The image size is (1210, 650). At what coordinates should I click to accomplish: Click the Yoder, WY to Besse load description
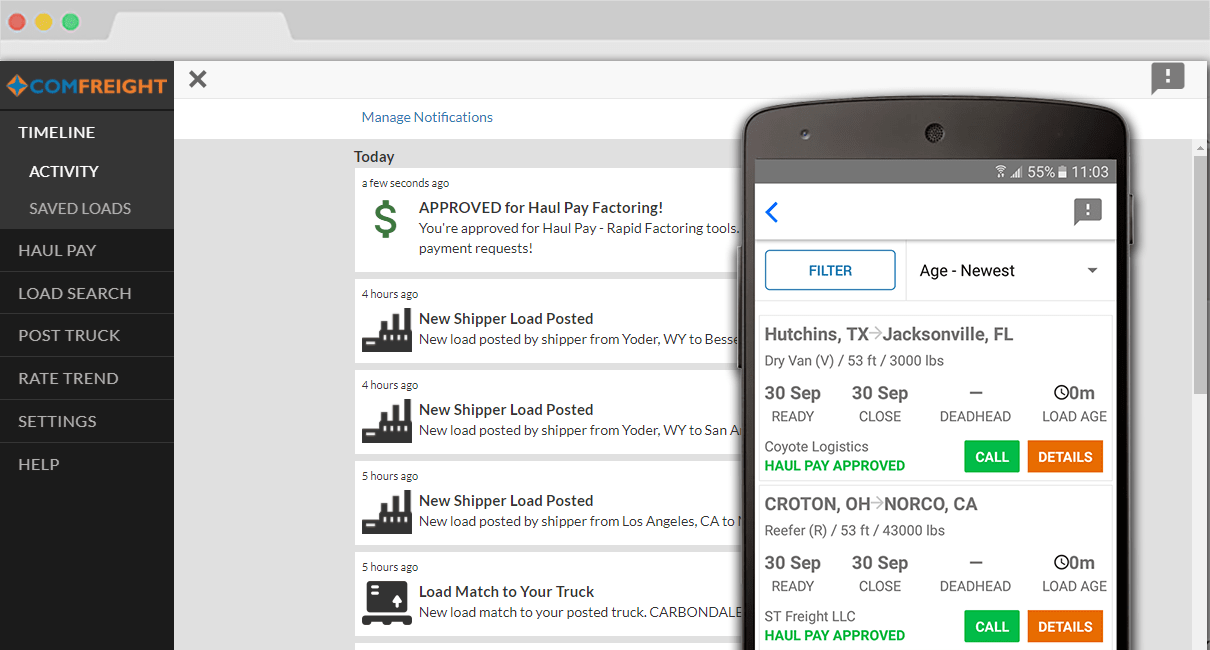click(x=579, y=339)
